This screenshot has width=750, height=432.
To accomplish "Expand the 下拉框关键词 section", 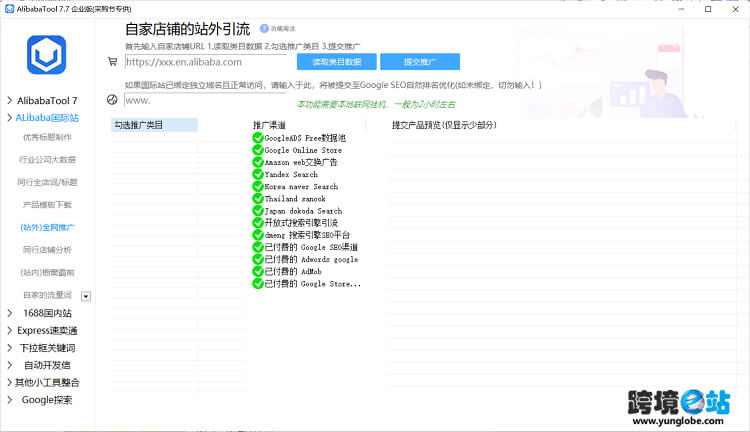I will click(x=10, y=348).
